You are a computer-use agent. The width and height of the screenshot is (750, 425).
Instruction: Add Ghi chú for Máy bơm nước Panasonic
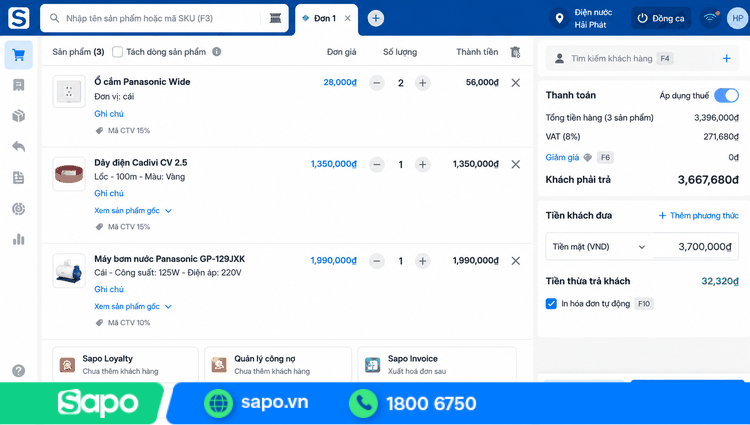tap(109, 289)
